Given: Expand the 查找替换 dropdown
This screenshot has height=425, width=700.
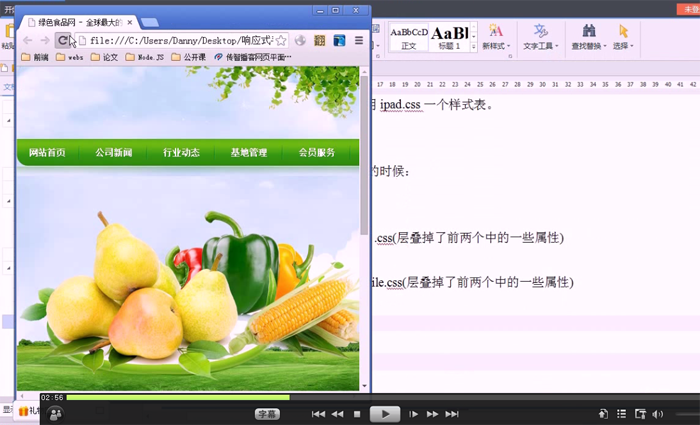Looking at the screenshot, I should click(588, 46).
